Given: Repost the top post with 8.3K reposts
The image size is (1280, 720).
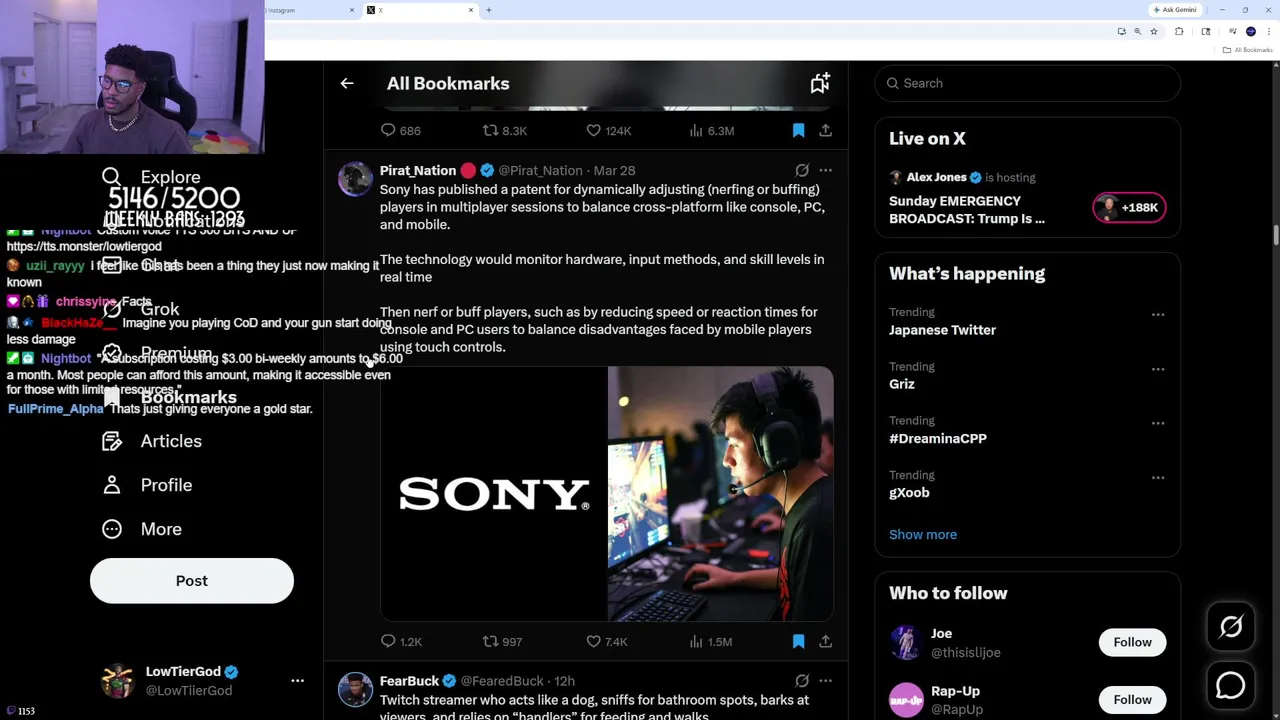Looking at the screenshot, I should 504,131.
